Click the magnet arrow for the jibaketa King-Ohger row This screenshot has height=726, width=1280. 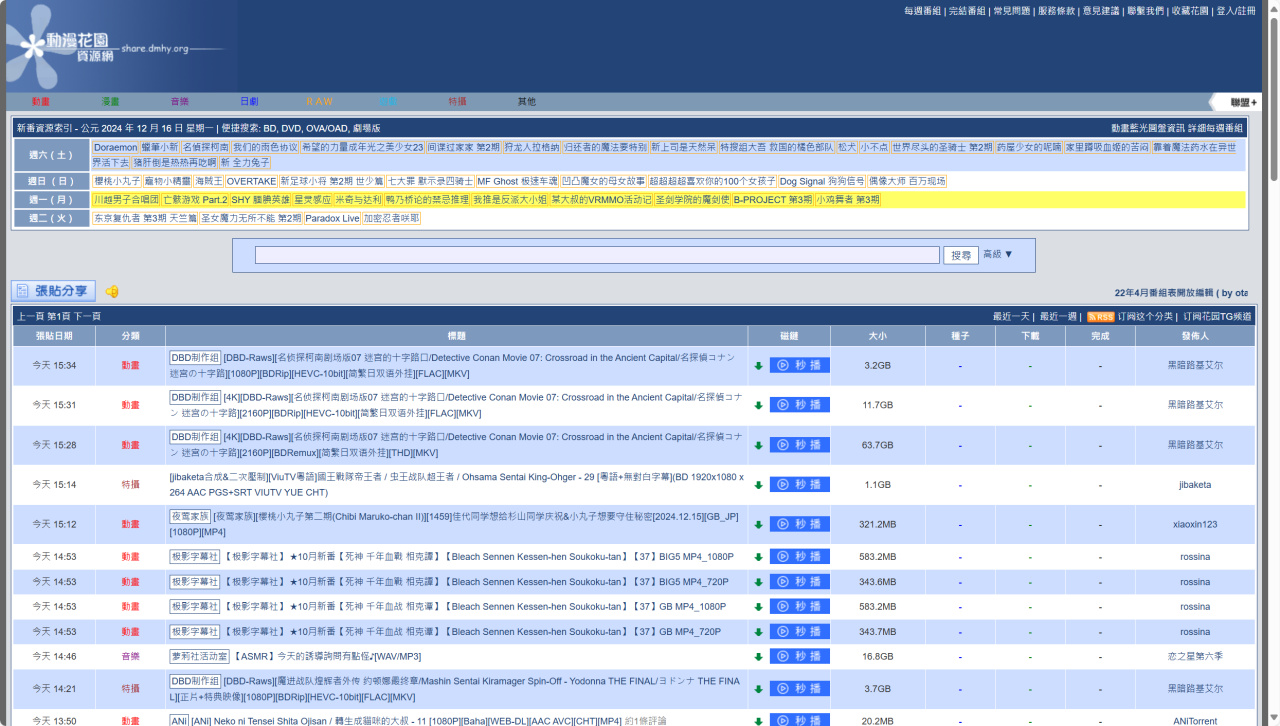758,486
